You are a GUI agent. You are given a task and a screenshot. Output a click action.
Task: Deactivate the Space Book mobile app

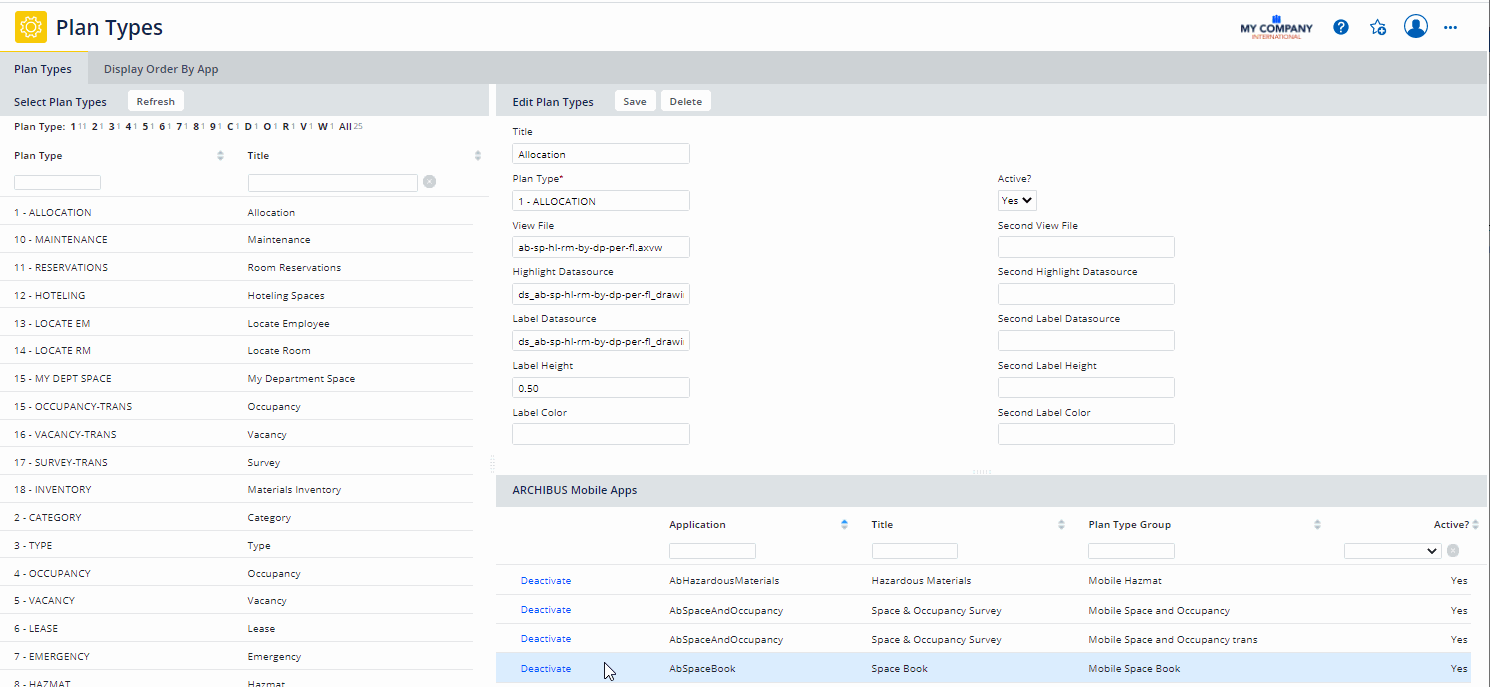[546, 669]
